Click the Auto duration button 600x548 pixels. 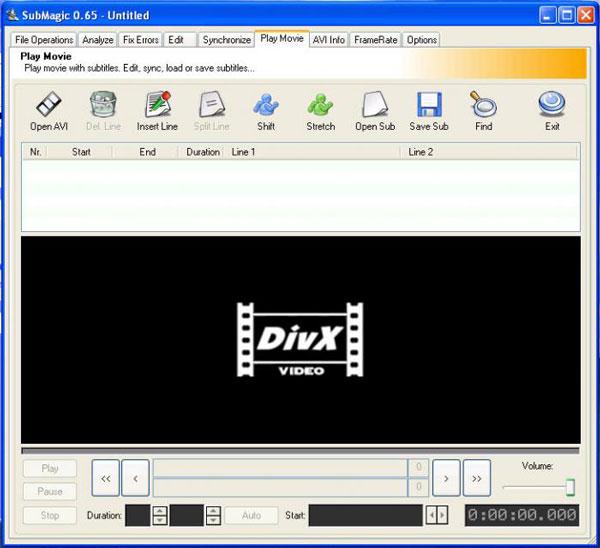tap(251, 515)
